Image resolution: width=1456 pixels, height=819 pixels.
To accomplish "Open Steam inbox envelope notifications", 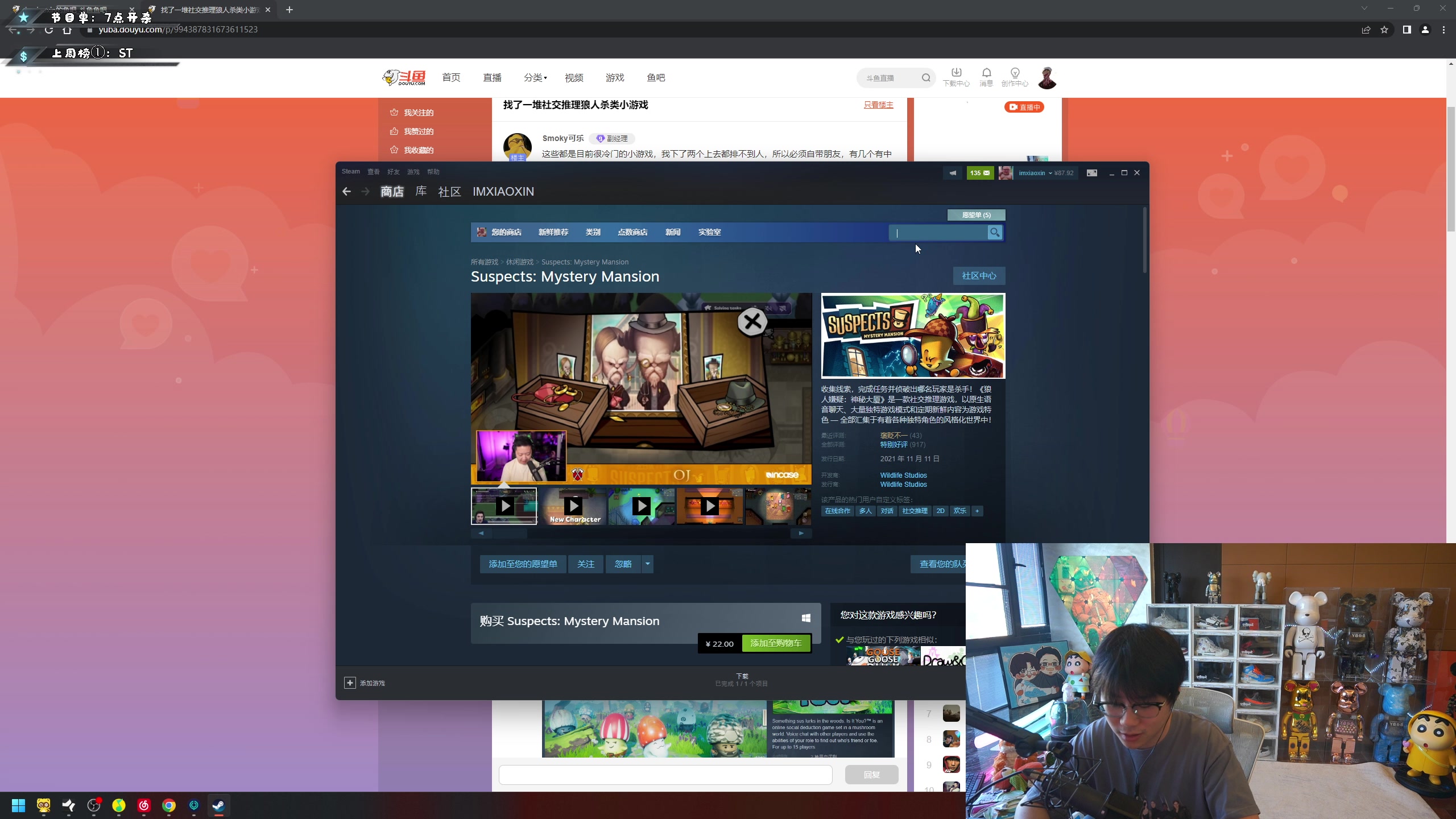I will coord(980,173).
